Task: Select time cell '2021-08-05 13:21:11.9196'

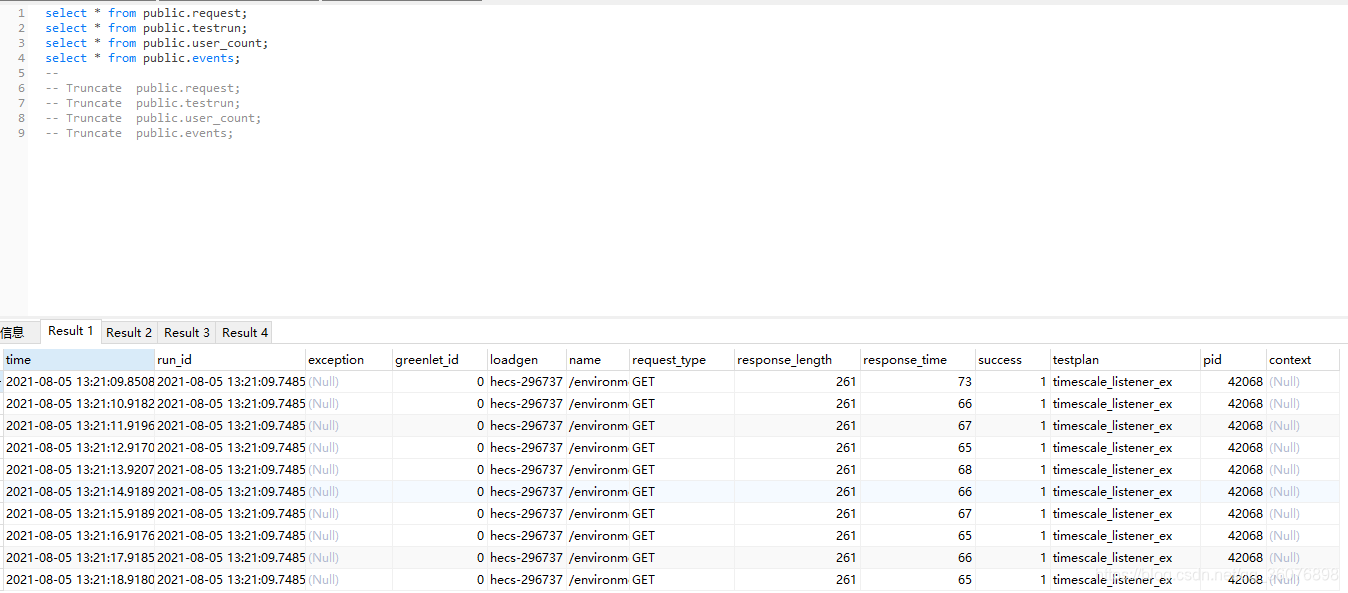Action: click(x=80, y=426)
